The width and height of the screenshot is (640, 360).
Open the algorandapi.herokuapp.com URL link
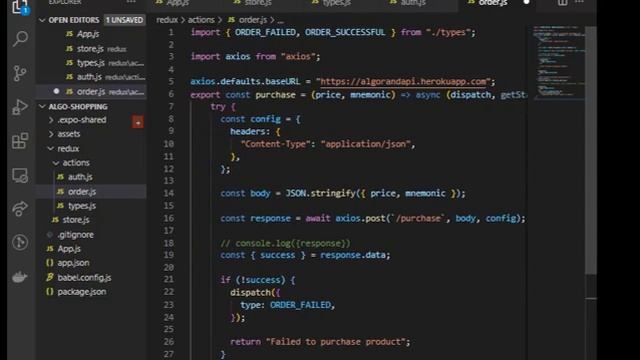click(x=403, y=81)
